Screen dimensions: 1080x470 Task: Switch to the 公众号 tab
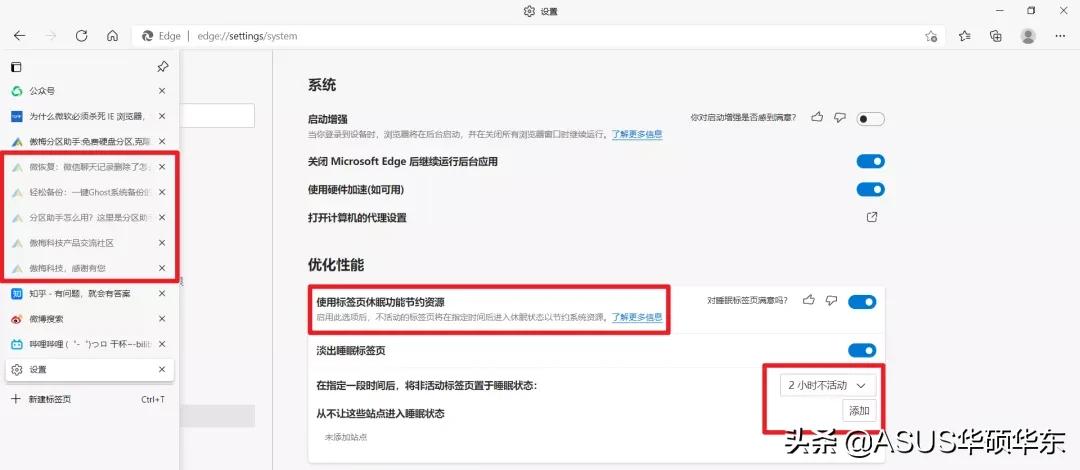tap(90, 90)
